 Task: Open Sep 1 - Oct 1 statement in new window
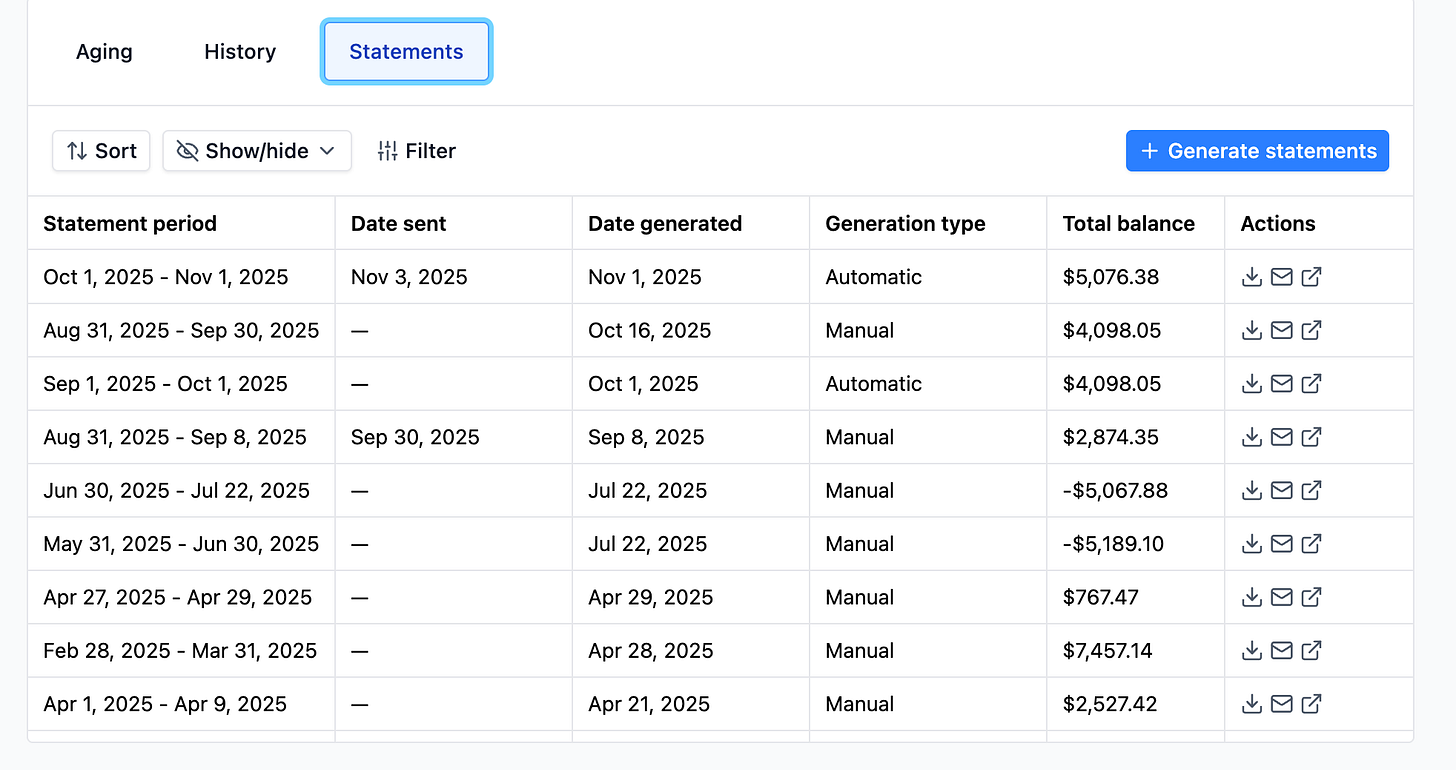[x=1312, y=384]
